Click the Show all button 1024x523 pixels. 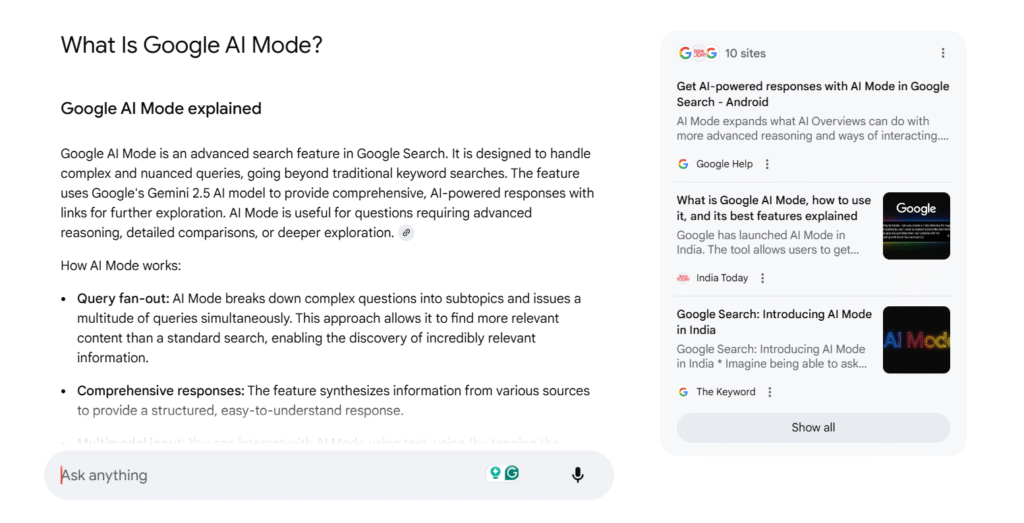point(813,428)
